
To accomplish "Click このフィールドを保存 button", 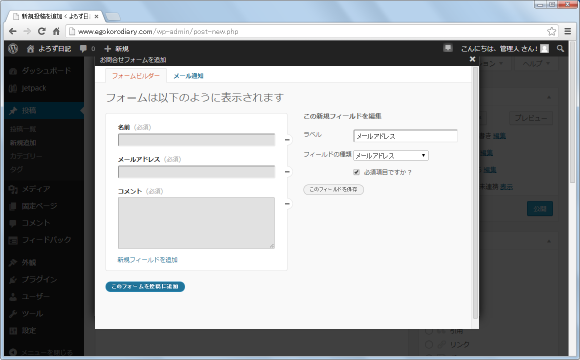I will (333, 189).
